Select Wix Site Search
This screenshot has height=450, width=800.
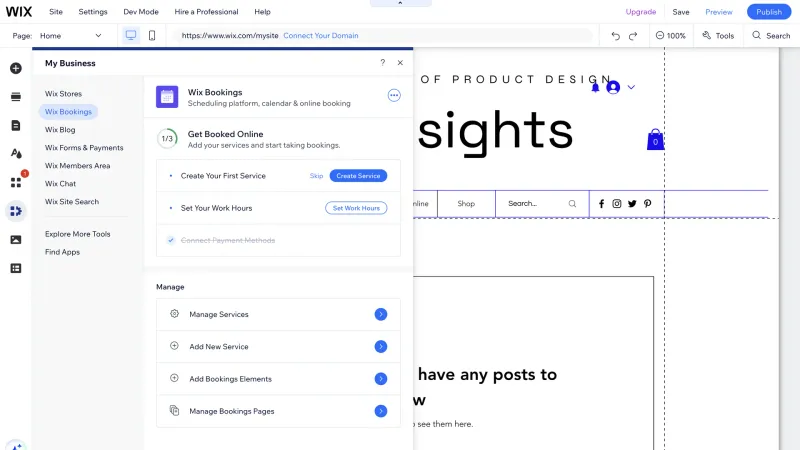click(72, 202)
